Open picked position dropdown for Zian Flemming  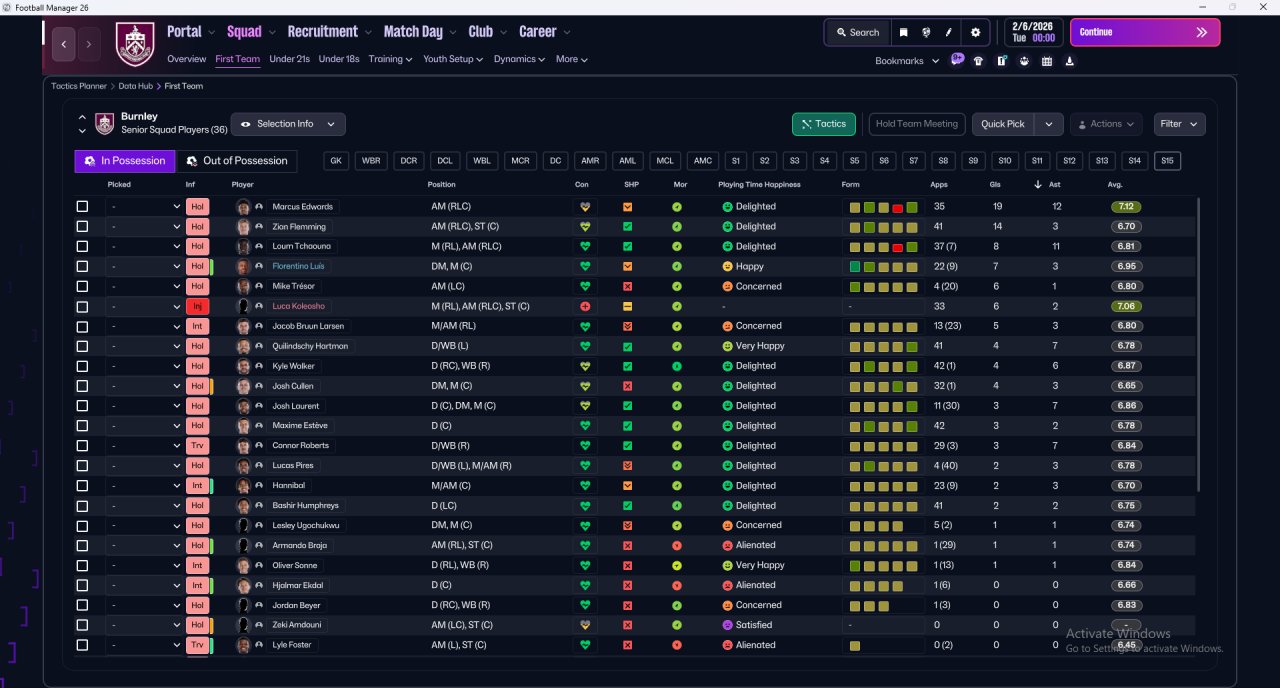coord(145,227)
